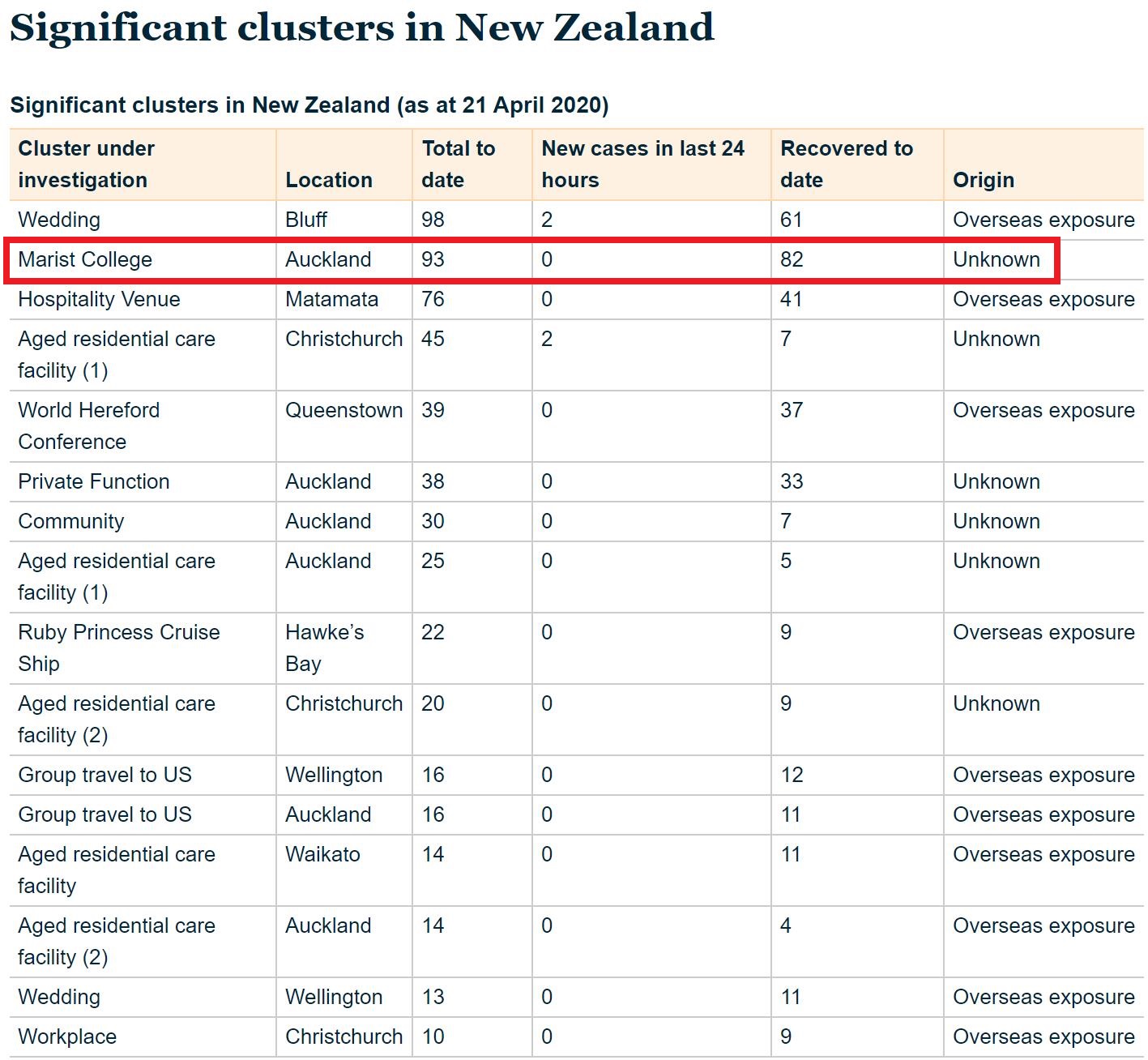The width and height of the screenshot is (1148, 1060).
Task: Click total '39' in the World Hereford row
Action: 433,410
